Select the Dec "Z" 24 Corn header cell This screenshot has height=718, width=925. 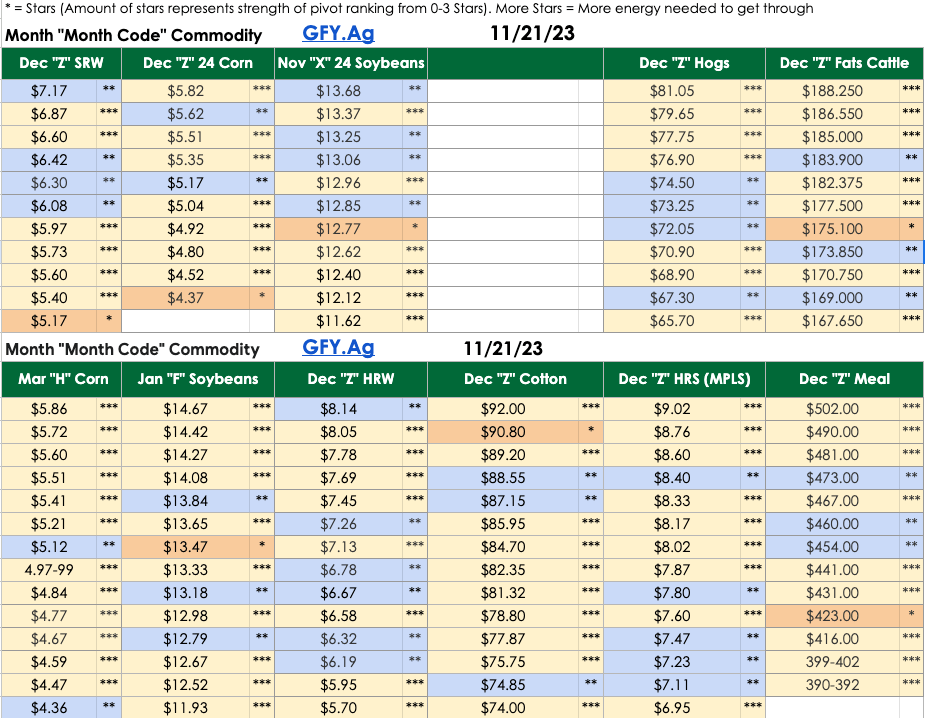coord(198,63)
